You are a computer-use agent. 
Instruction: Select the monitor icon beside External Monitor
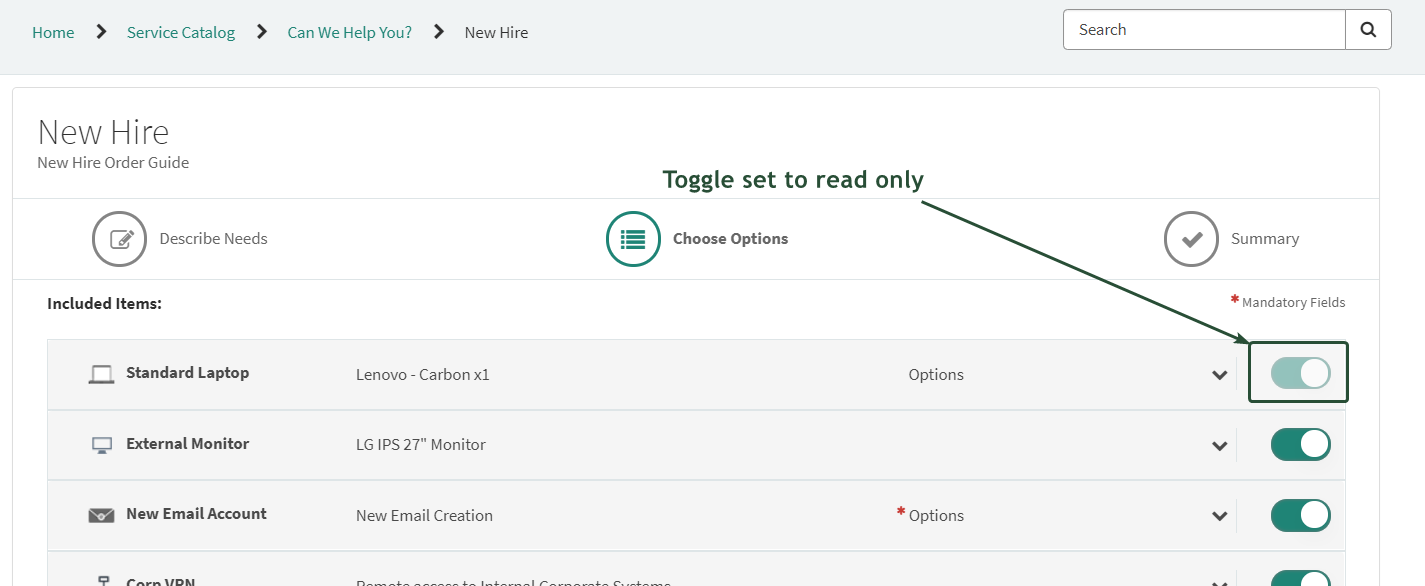(x=101, y=444)
